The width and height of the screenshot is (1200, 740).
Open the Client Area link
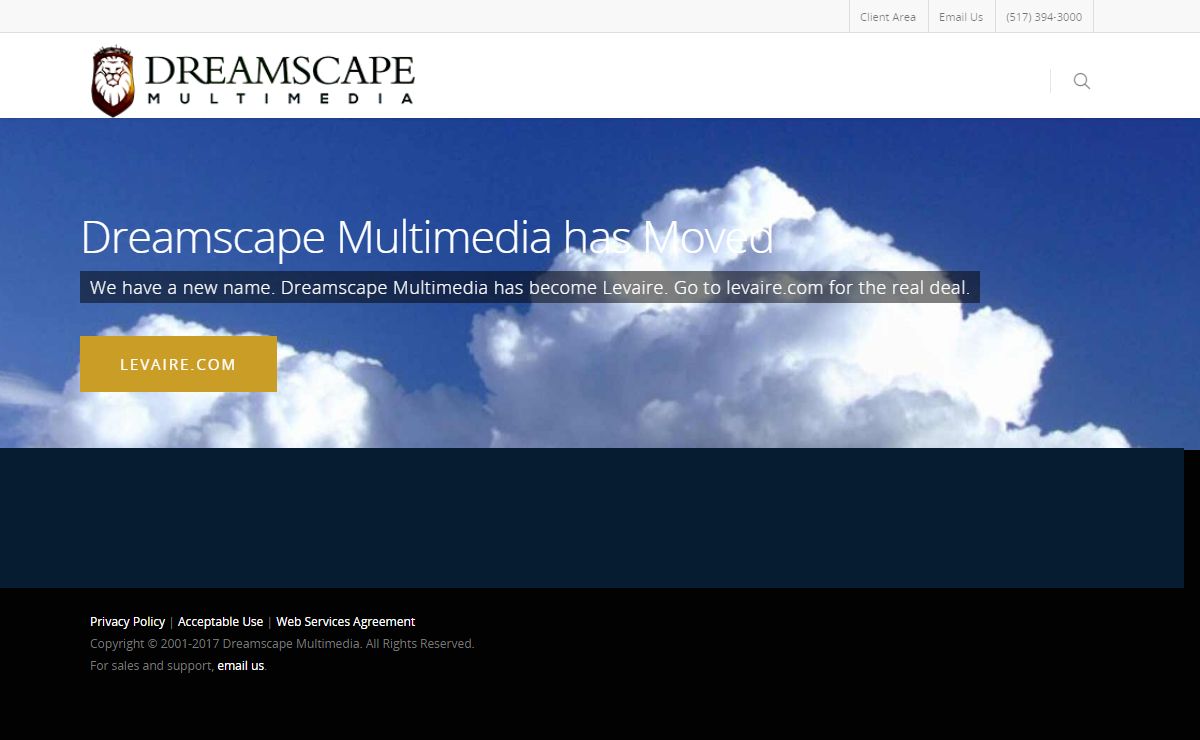click(x=888, y=17)
